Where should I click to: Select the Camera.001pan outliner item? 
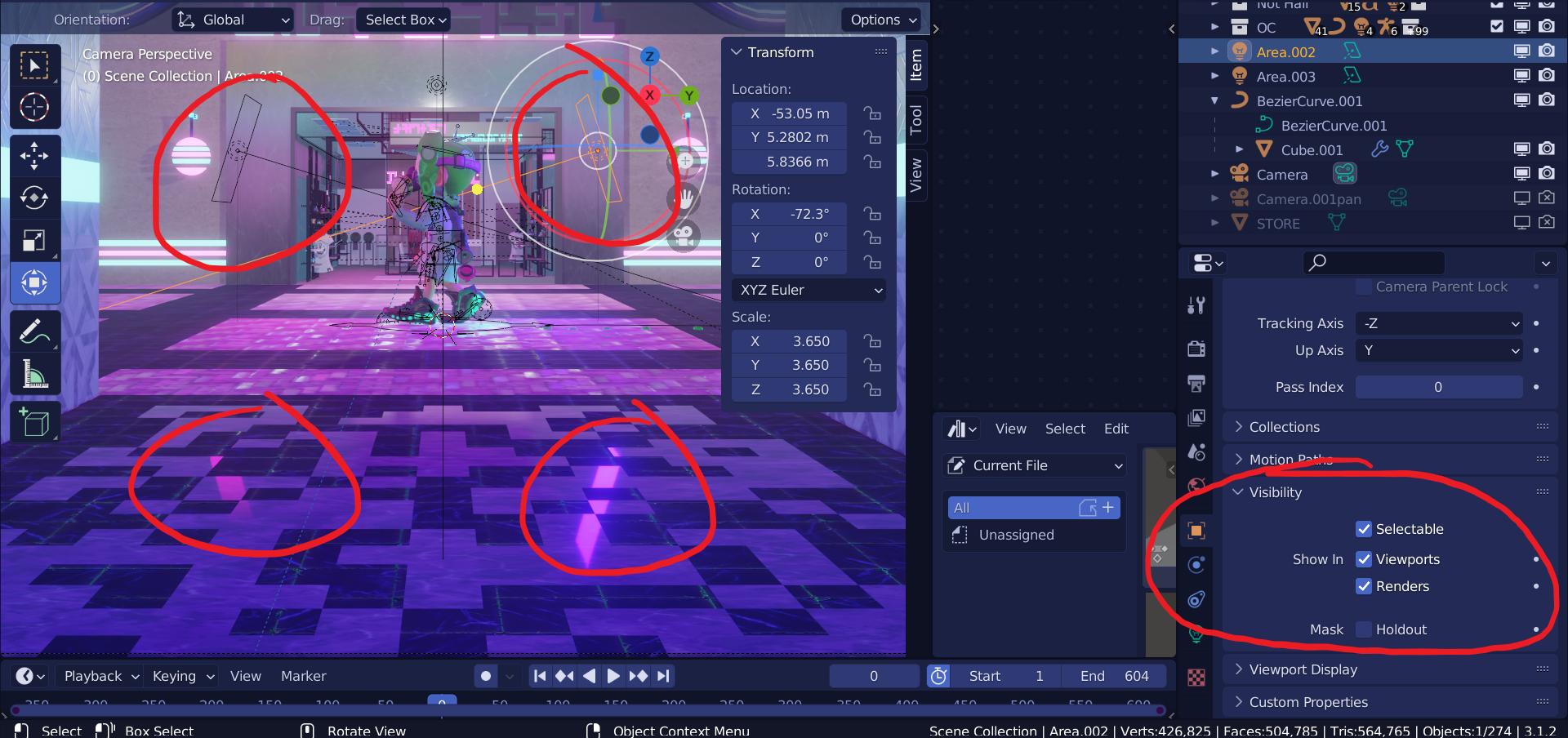(x=1308, y=199)
